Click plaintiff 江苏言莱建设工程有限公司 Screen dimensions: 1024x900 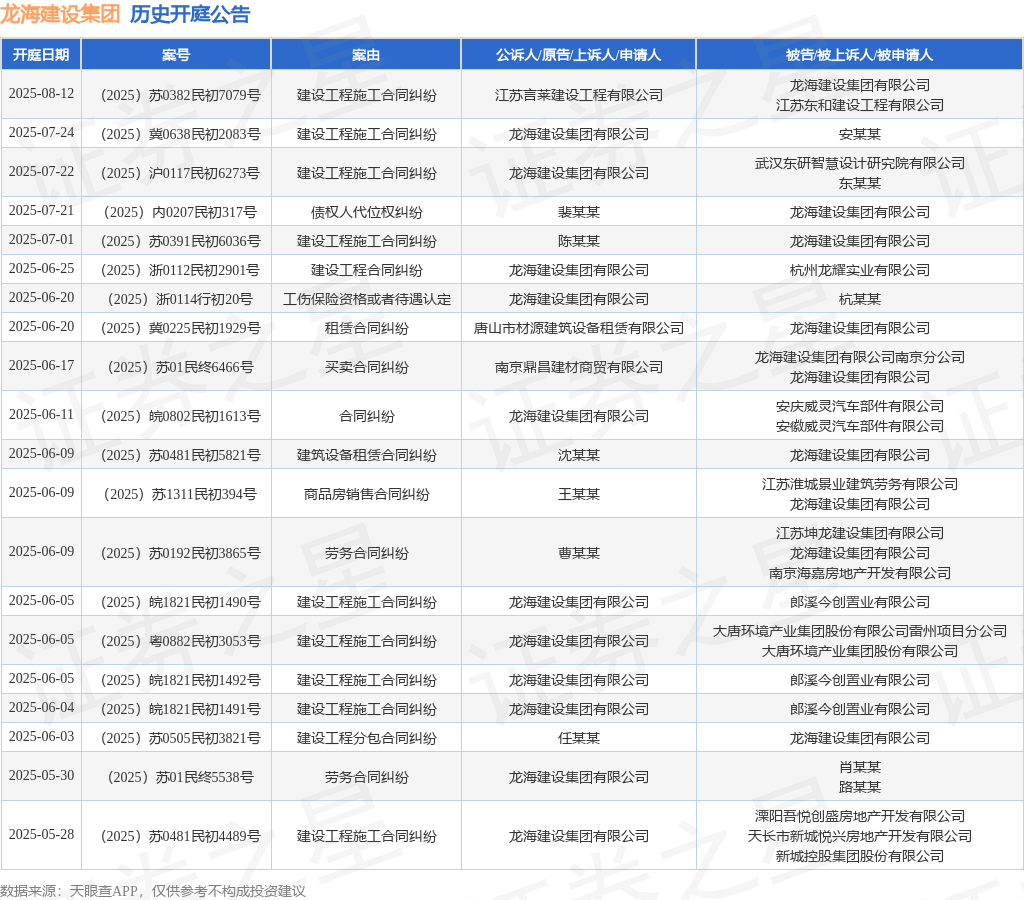579,95
